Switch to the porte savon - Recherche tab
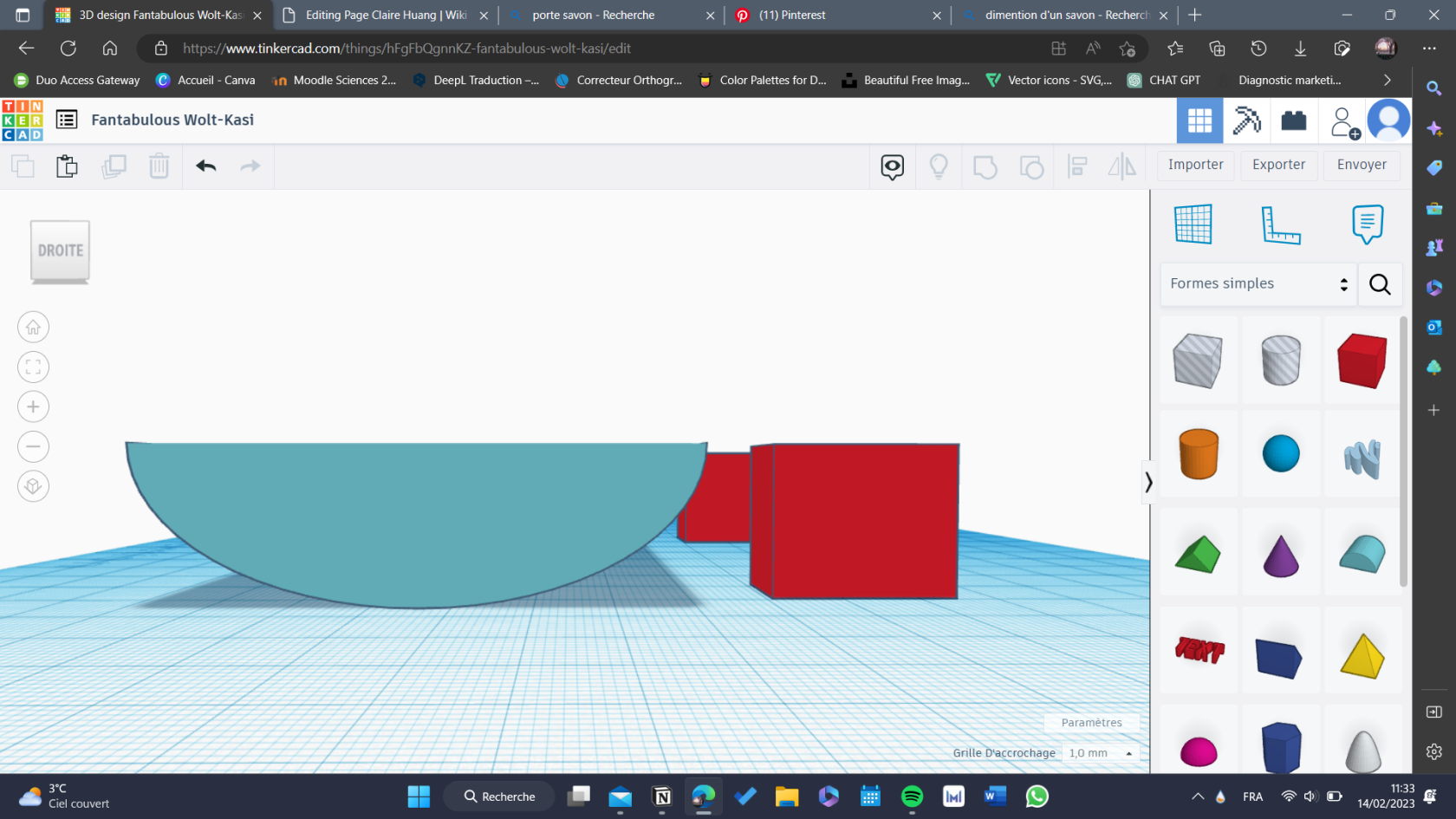The height and width of the screenshot is (819, 1456). pyautogui.click(x=611, y=15)
